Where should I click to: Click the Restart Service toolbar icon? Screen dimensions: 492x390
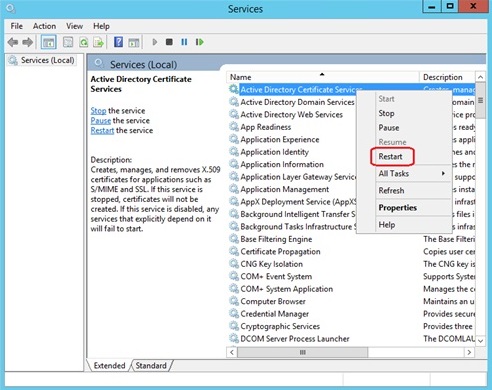[200, 42]
